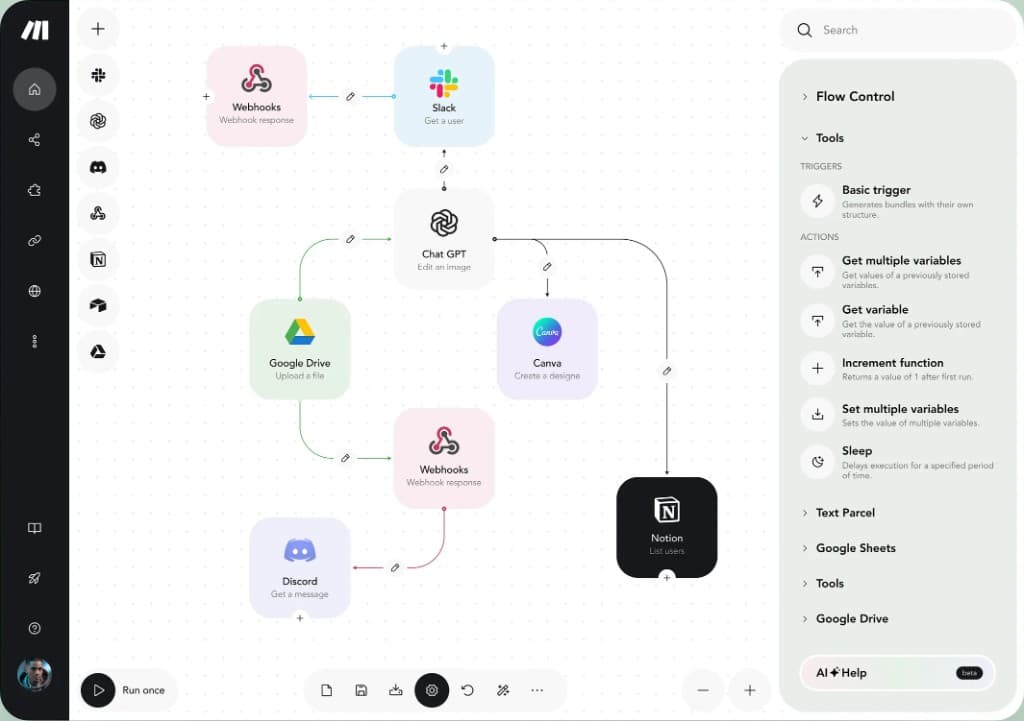Click the undo arrow in bottom toolbar
1024x721 pixels.
click(x=468, y=690)
